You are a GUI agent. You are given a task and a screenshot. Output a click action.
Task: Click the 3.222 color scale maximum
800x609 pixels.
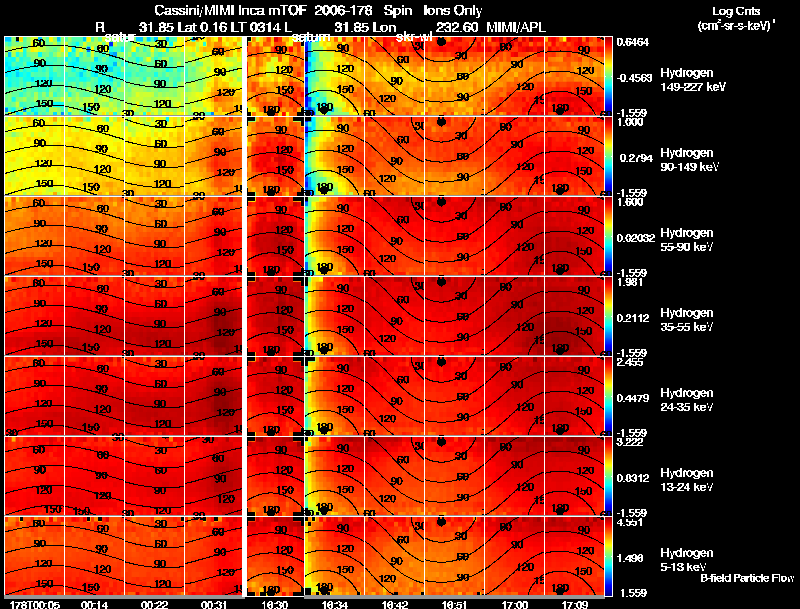631,442
